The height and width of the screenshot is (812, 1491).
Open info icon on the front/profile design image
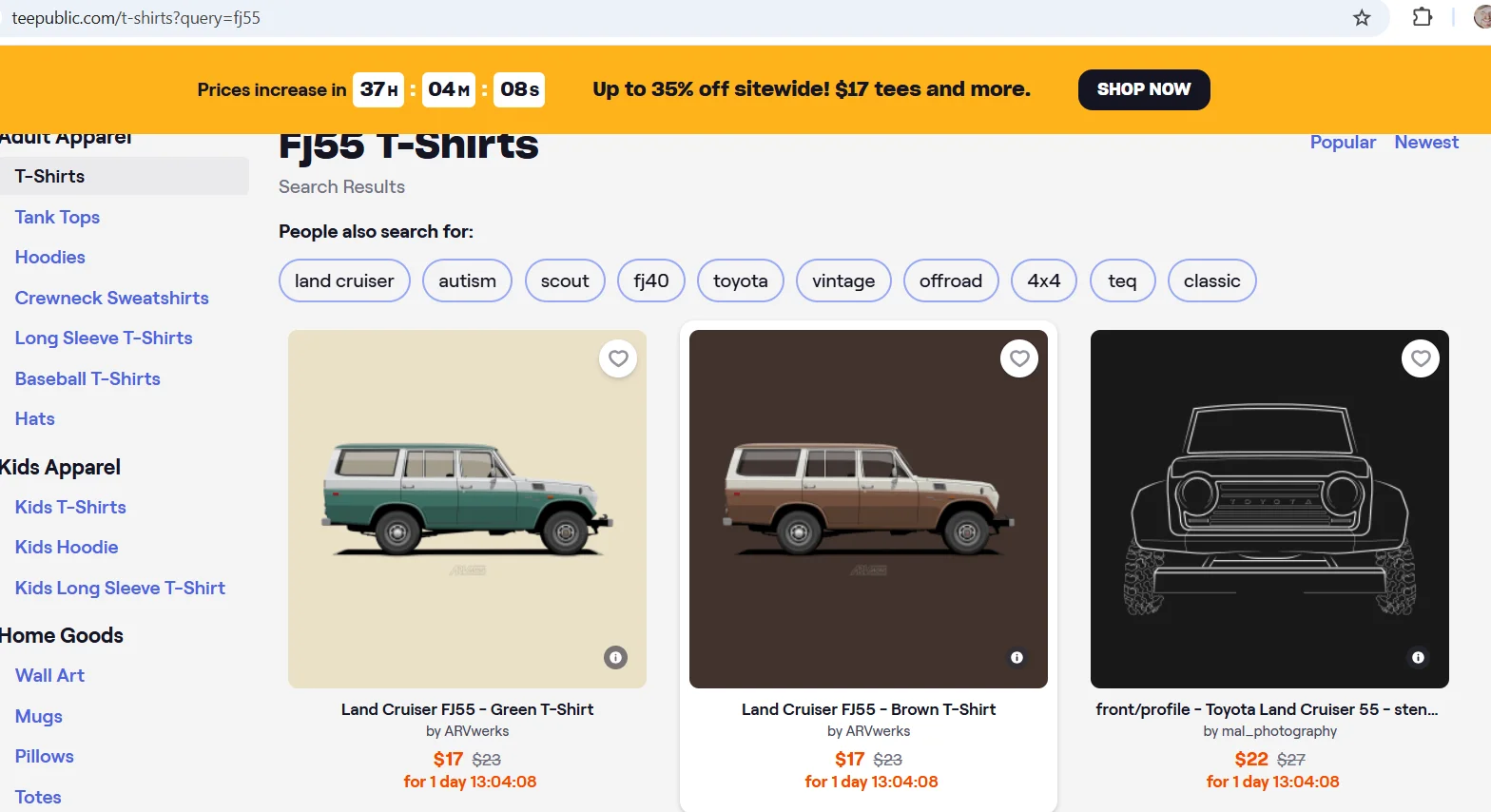pyautogui.click(x=1418, y=657)
